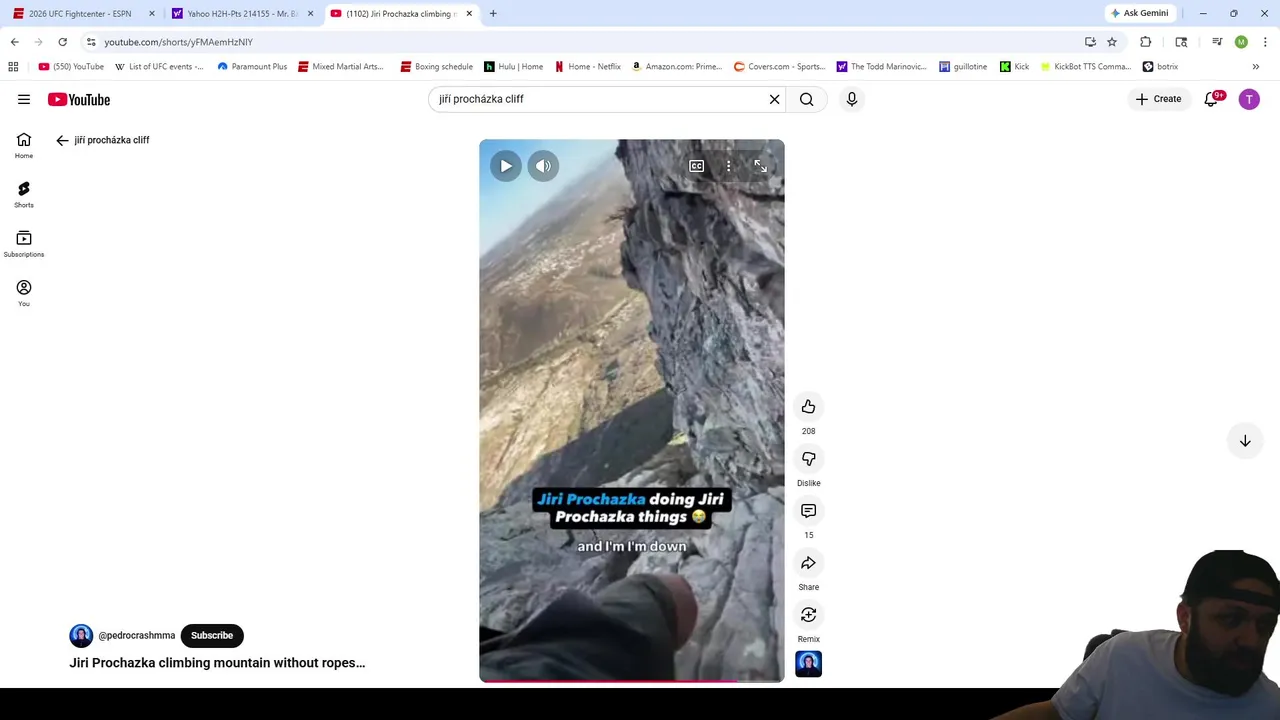Open the Hulu | Home bookmark

514,67
